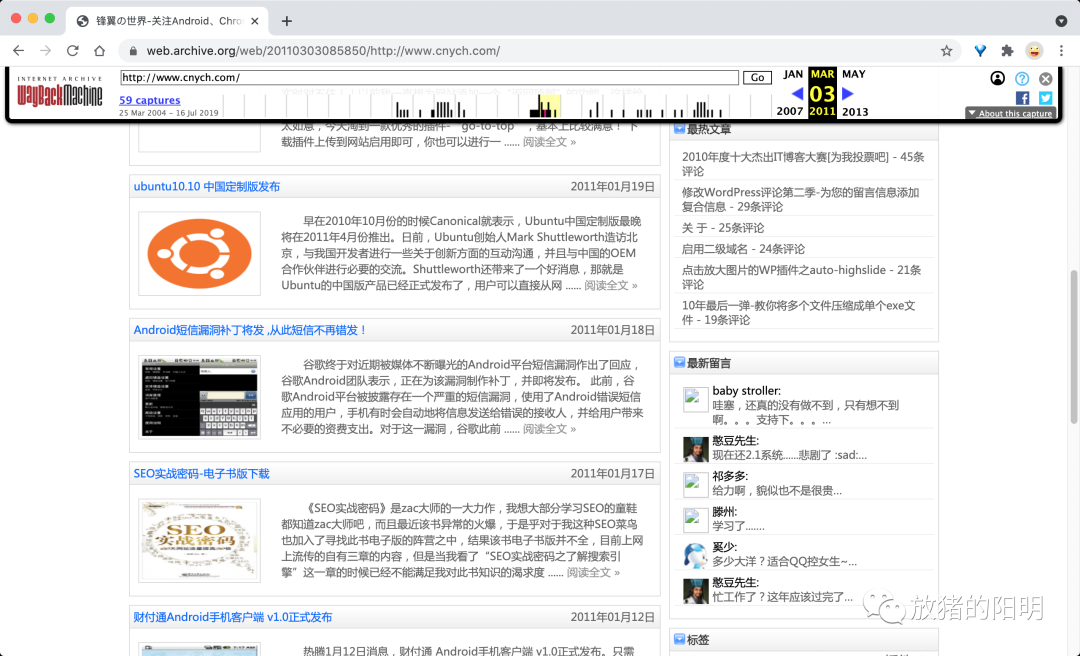Viewport: 1080px width, 656px height.
Task: Close the 锋翼の世界 tab
Action: tap(254, 21)
